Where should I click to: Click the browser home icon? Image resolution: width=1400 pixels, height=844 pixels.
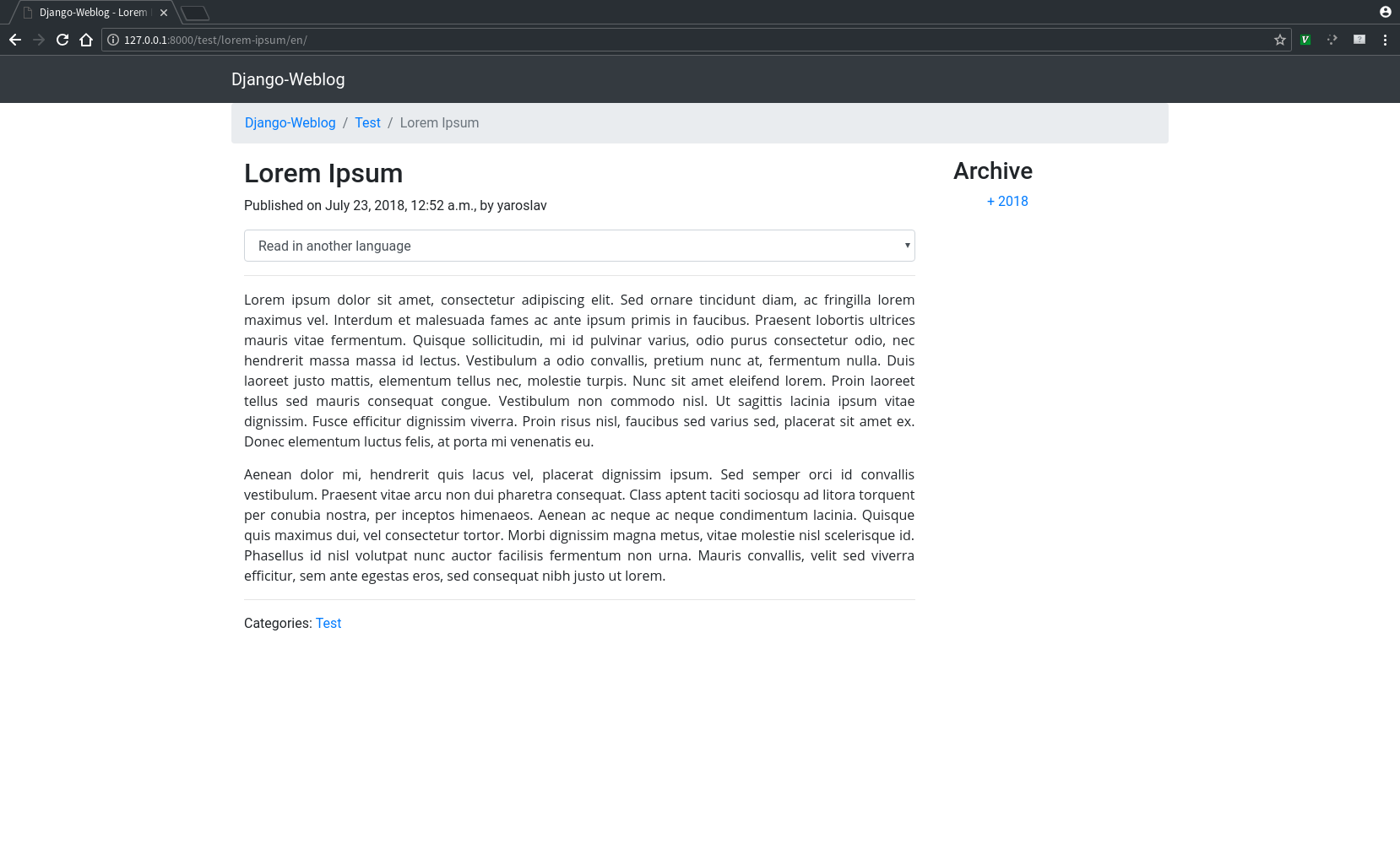(x=86, y=40)
